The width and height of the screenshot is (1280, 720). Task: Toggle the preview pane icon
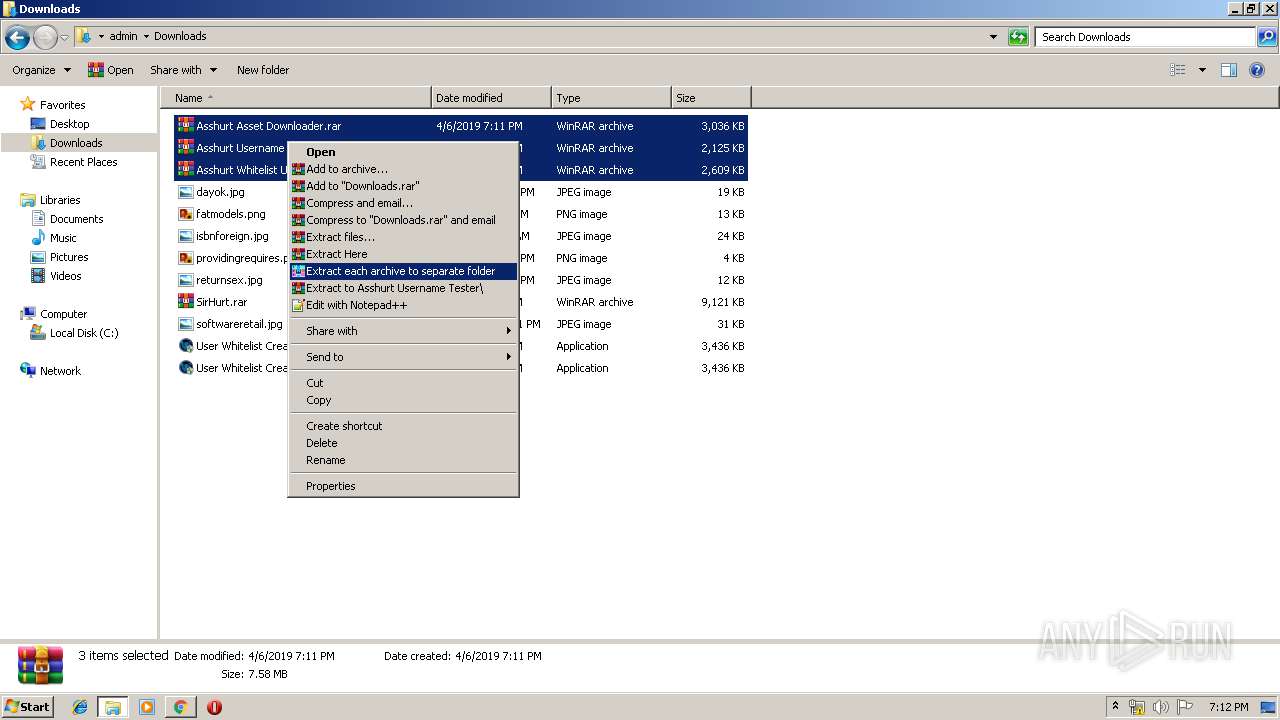(x=1229, y=70)
